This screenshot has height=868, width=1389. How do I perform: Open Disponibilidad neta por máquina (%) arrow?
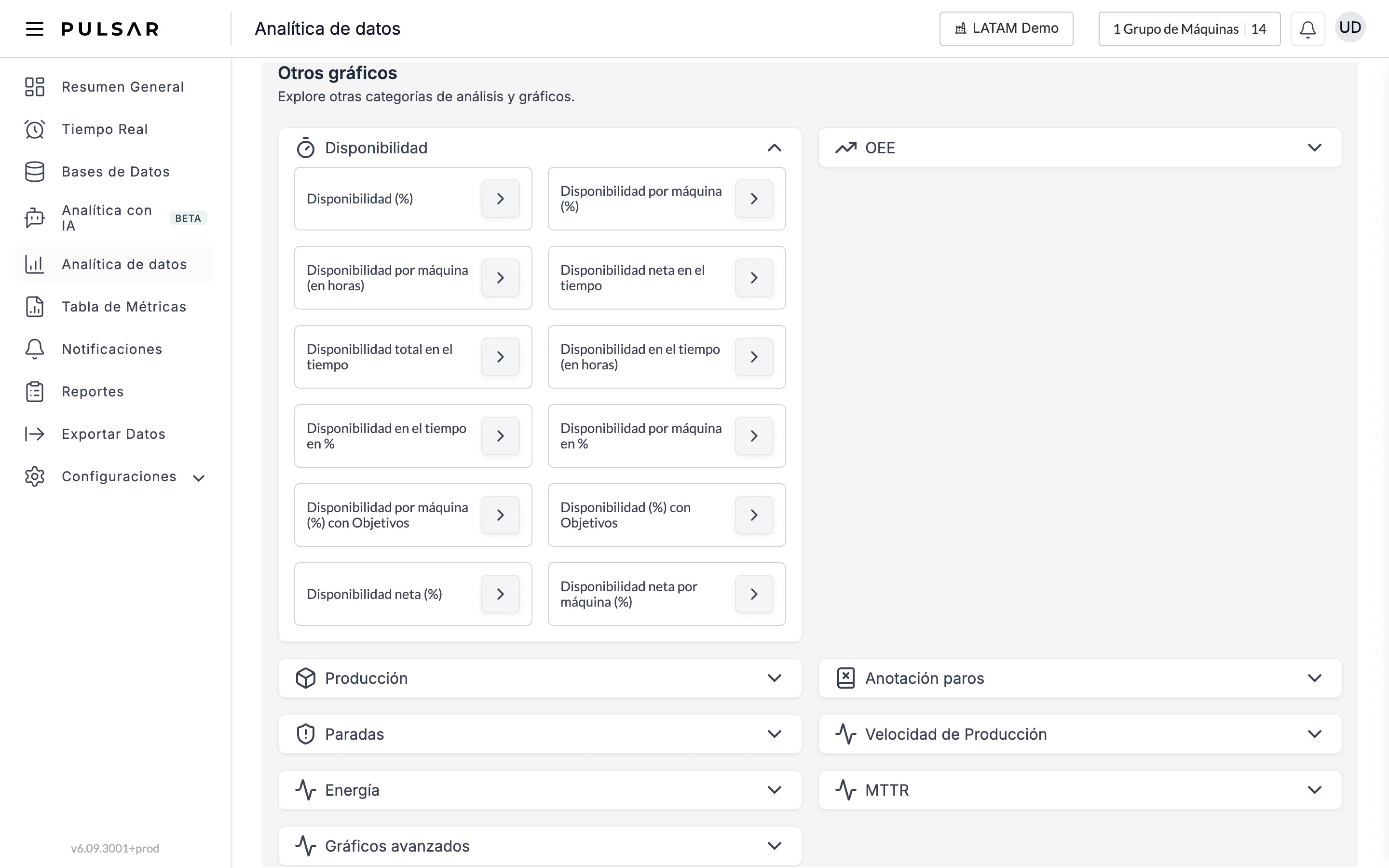click(x=754, y=594)
